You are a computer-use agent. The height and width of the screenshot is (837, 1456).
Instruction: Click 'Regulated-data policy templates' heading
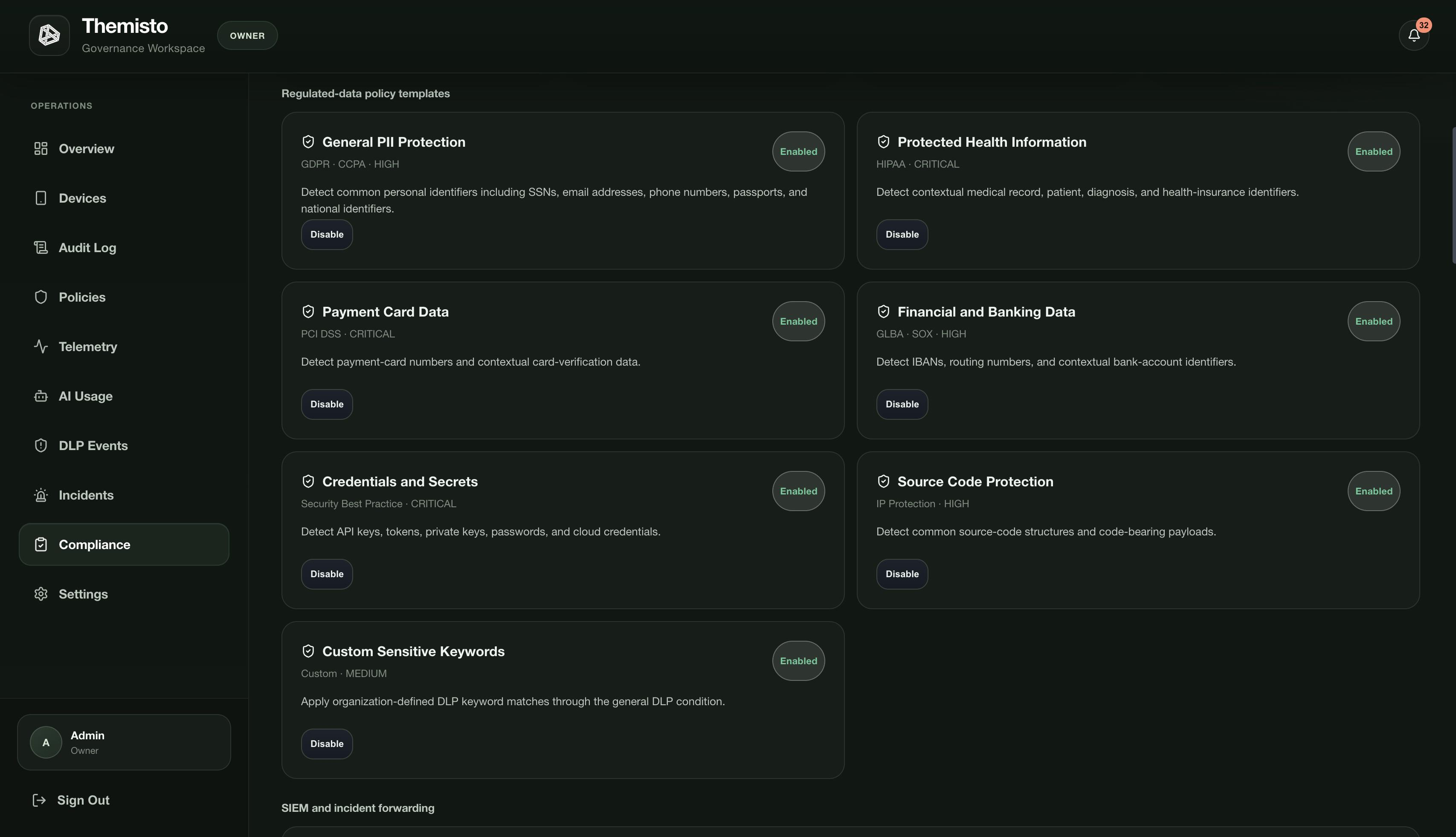[365, 93]
